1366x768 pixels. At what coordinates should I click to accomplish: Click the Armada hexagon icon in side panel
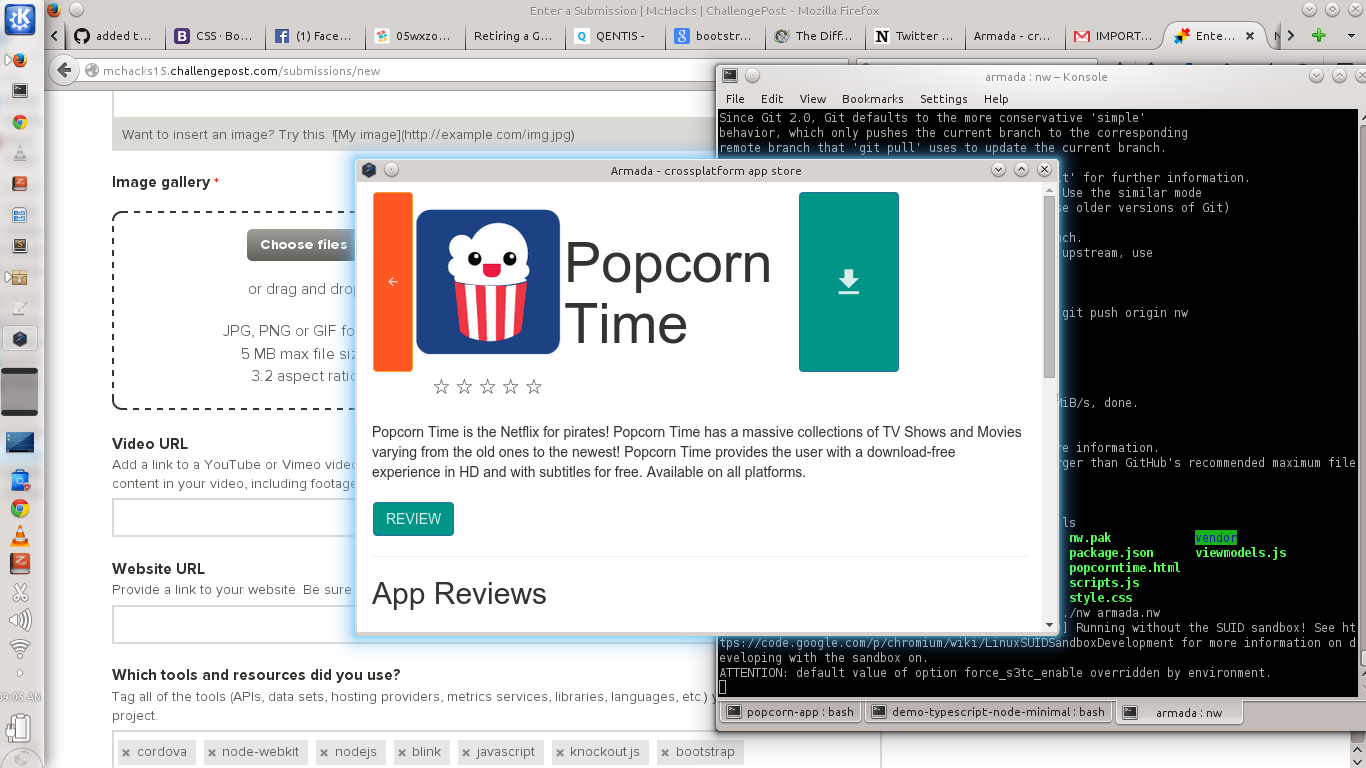pos(20,338)
